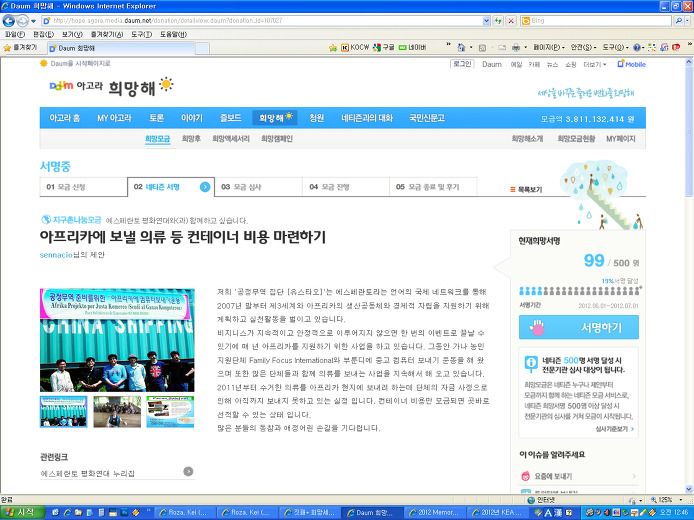Open the 구글 favorites bar link

(384, 47)
